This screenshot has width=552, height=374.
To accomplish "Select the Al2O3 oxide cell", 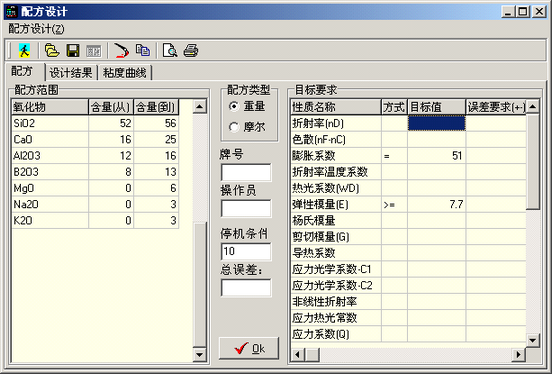I will click(50, 156).
